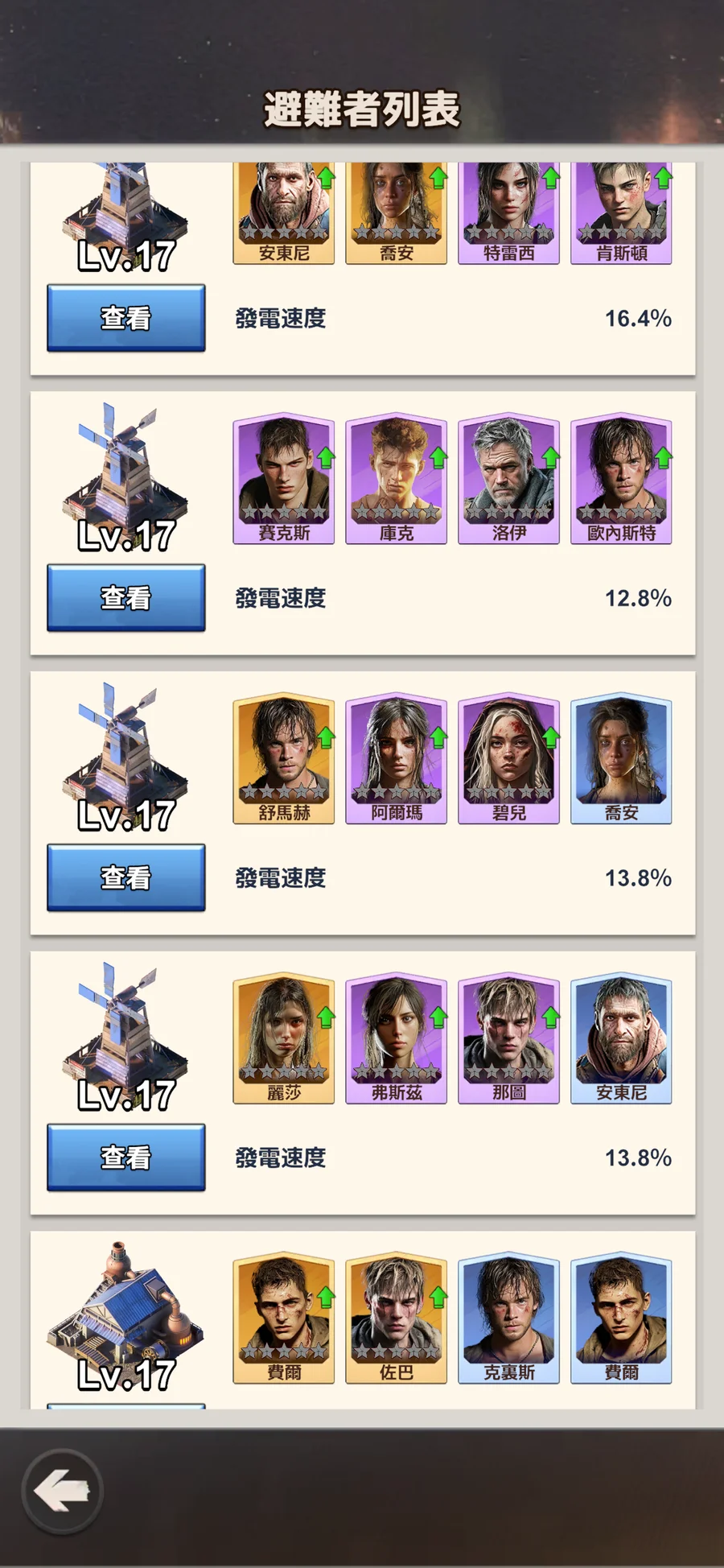Tap the 13.8% 發電速度 value under 麗莎
Viewport: 724px width, 1568px height.
(x=638, y=1157)
